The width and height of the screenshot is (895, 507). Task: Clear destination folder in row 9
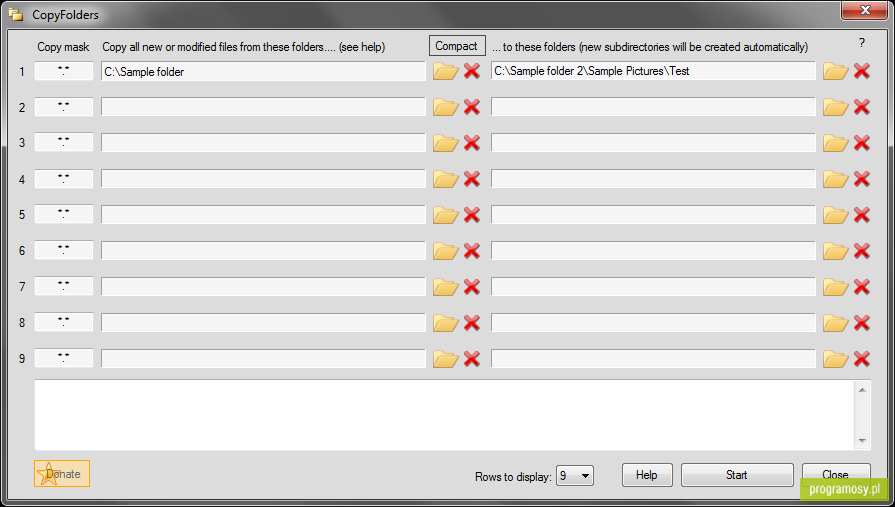861,359
